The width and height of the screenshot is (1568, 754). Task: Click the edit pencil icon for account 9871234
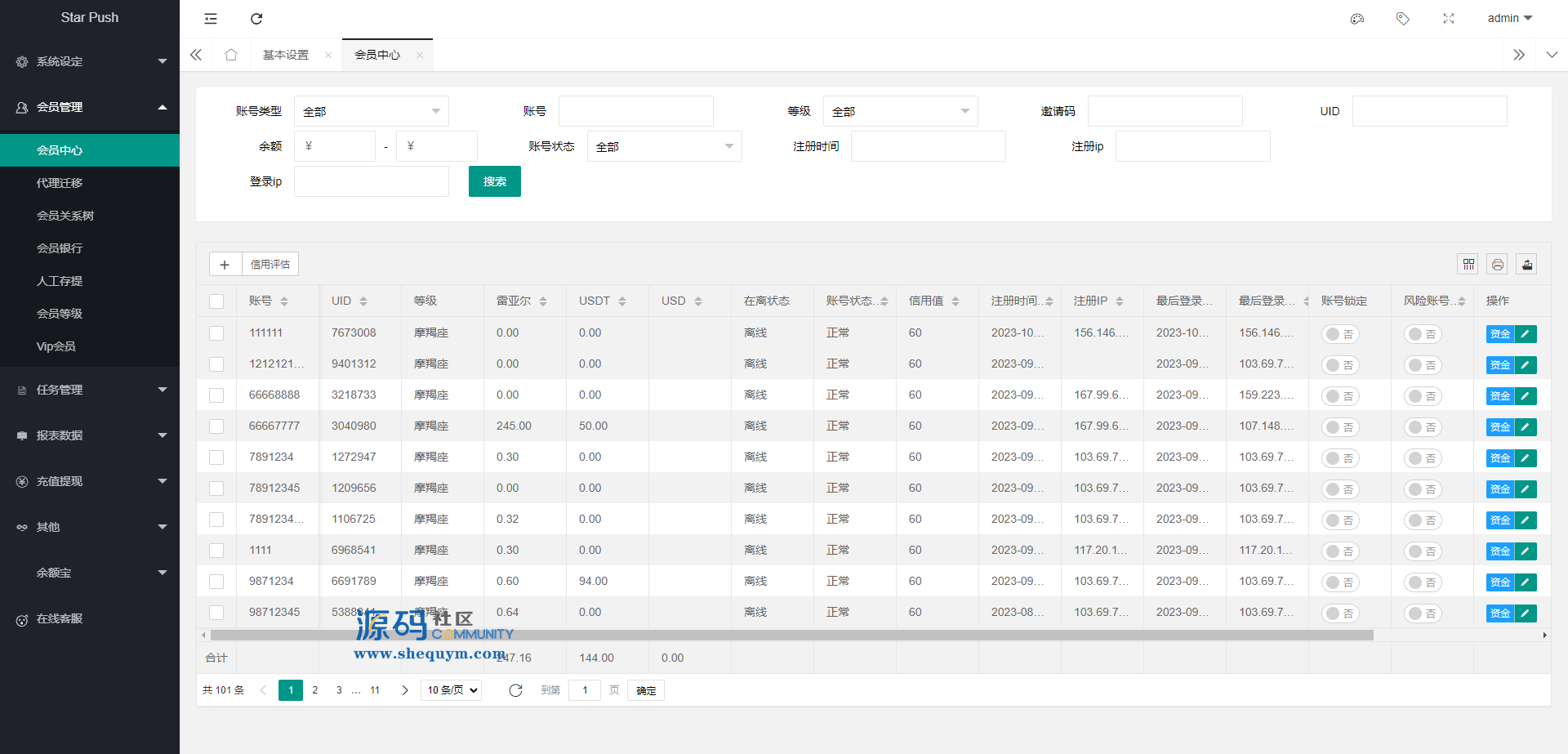(1526, 582)
